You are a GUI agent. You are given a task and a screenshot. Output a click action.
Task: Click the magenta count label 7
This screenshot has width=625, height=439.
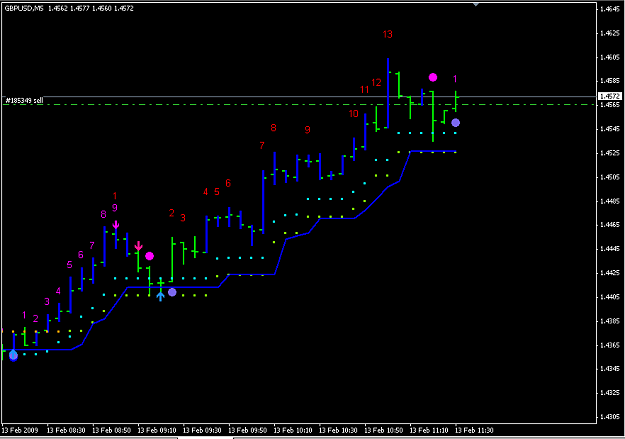coord(92,246)
